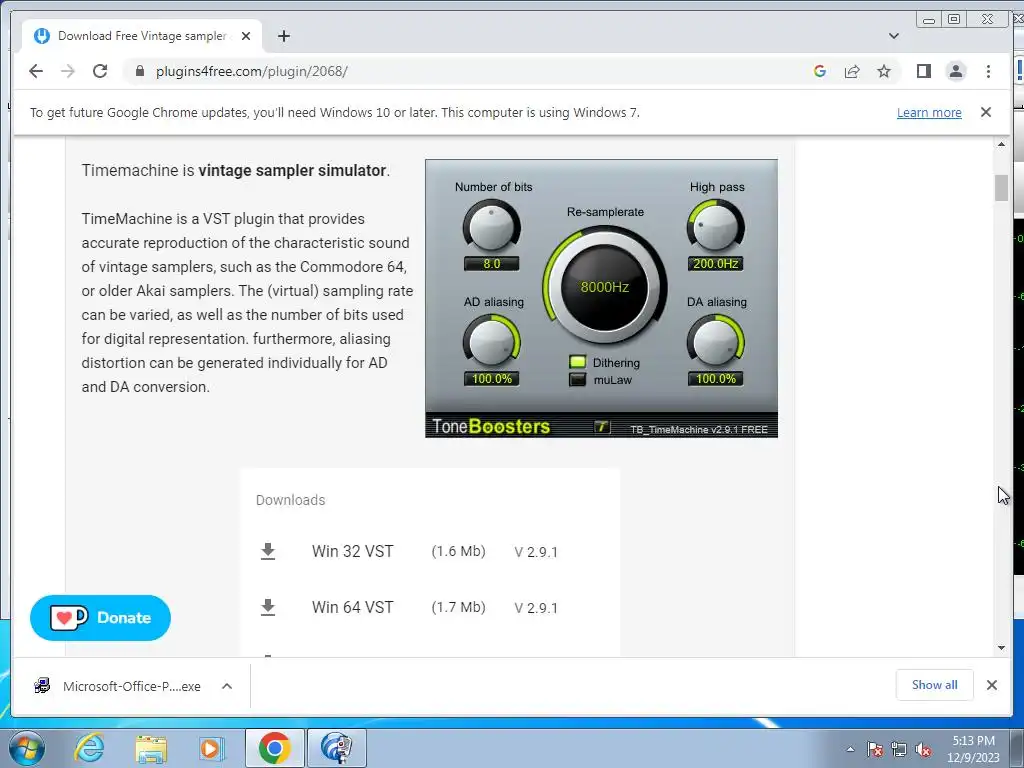Open a new browser tab

coord(283,36)
